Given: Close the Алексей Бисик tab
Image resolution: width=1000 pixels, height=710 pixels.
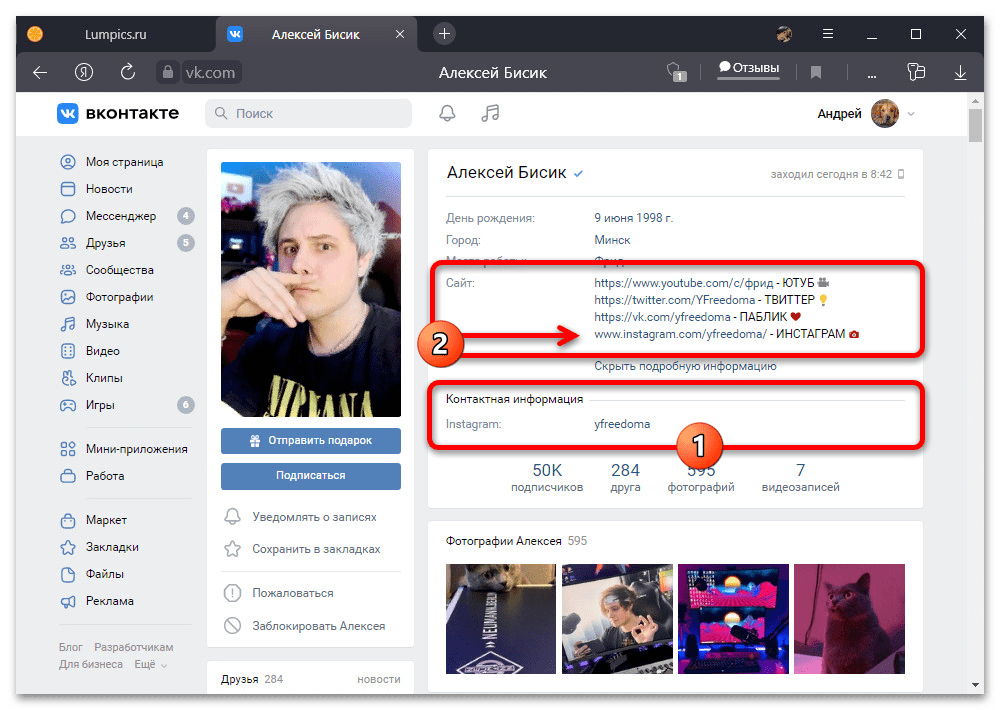Looking at the screenshot, I should [400, 34].
